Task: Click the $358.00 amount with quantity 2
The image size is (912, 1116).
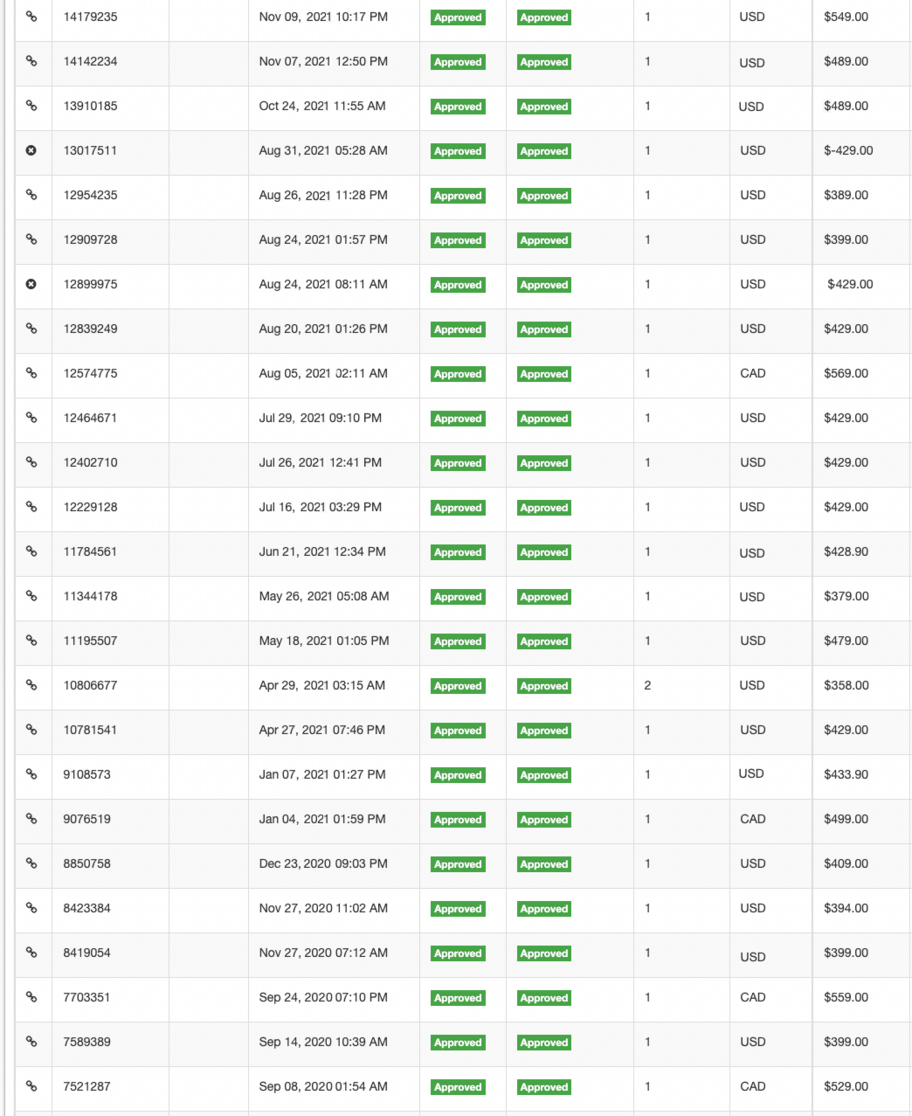Action: tap(846, 686)
